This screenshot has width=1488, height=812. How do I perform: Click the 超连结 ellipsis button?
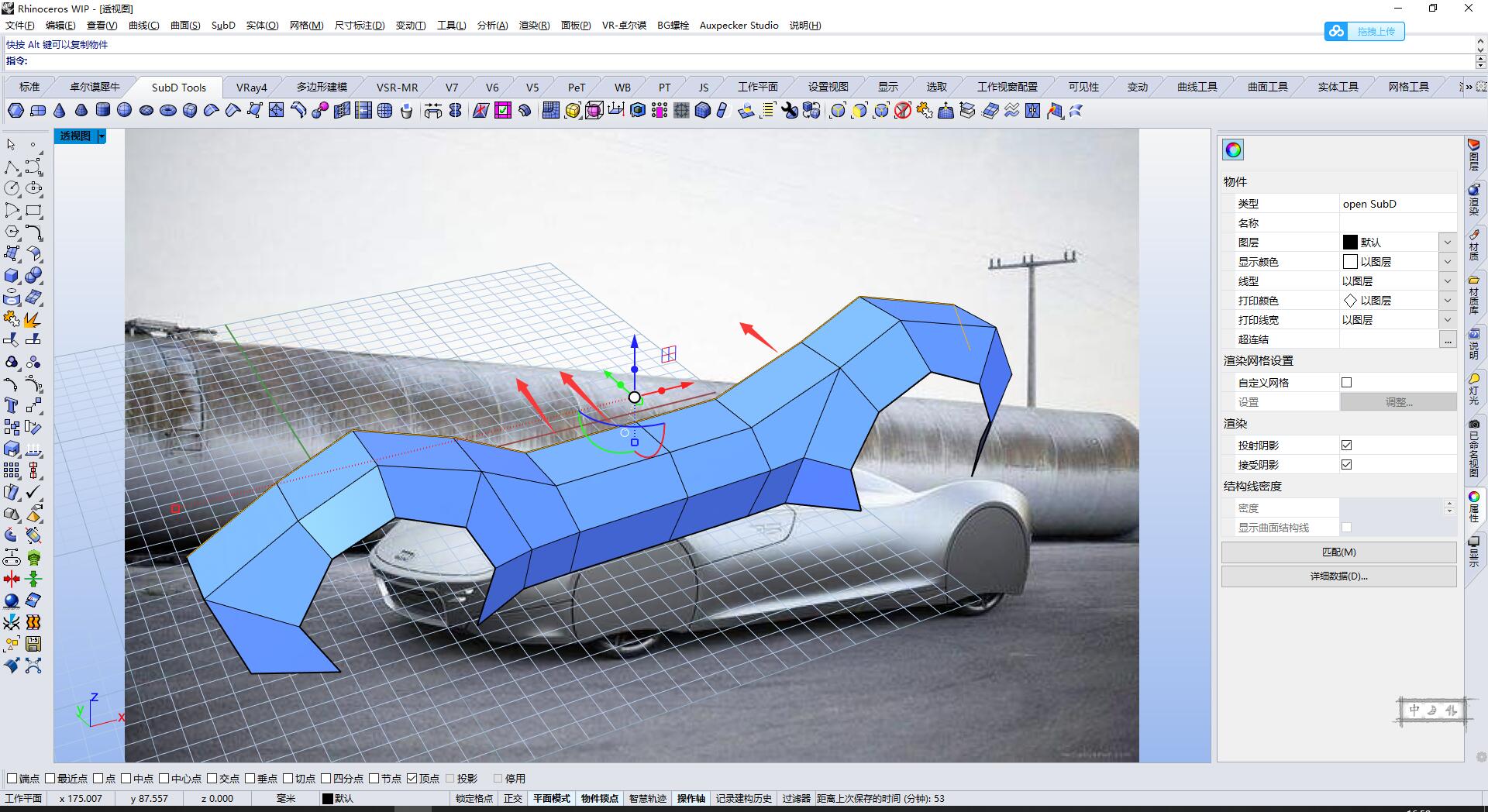(1447, 339)
